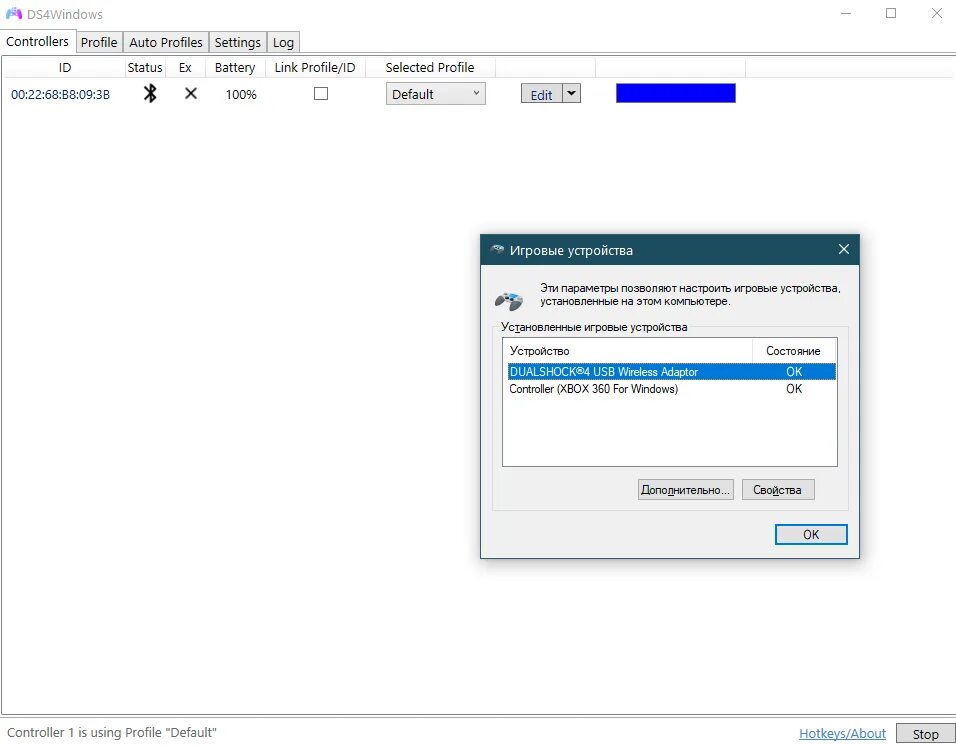Maximize the DS4Windows window
Image resolution: width=956 pixels, height=746 pixels.
point(891,13)
